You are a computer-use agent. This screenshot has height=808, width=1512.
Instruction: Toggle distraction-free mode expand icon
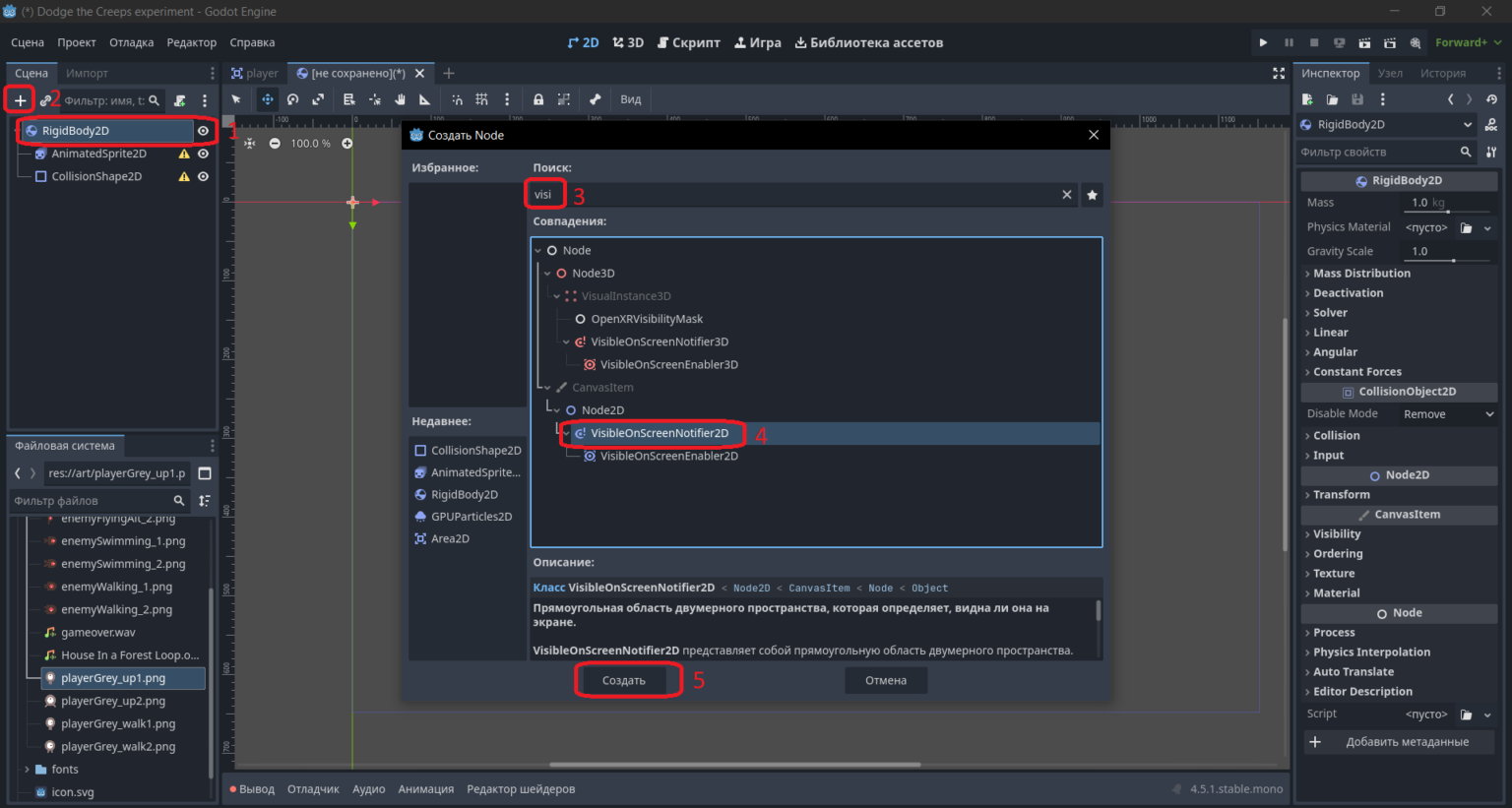pos(1278,73)
